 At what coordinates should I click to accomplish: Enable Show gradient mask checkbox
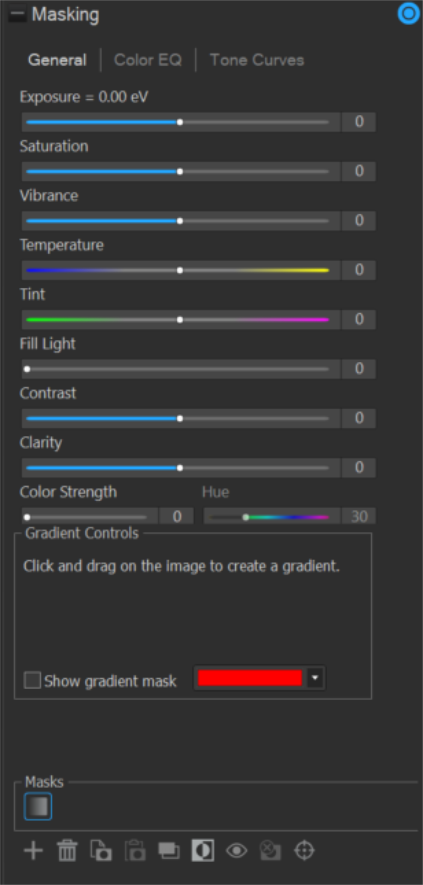tap(32, 680)
